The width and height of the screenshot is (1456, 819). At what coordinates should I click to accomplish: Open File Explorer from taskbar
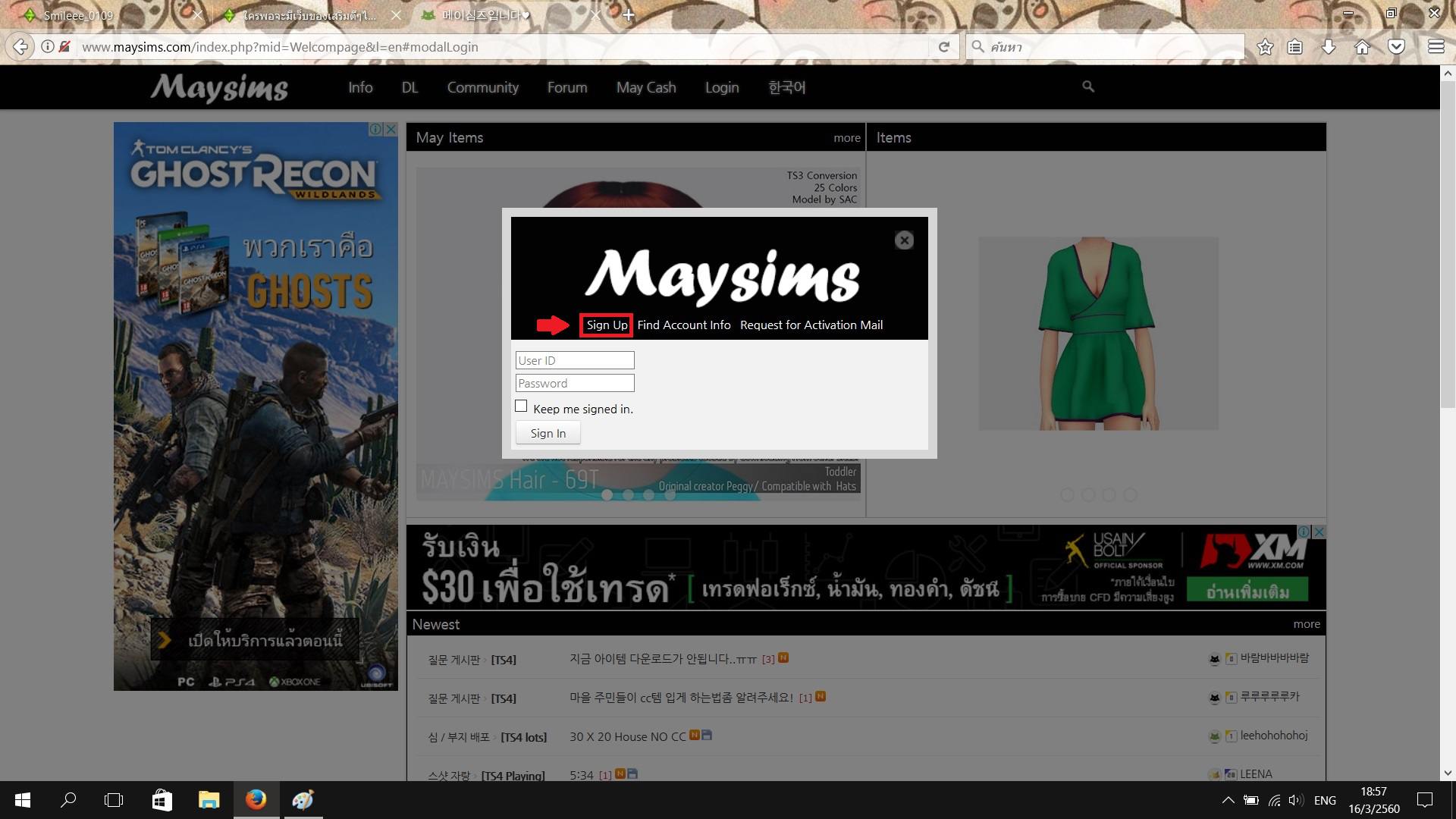[209, 800]
